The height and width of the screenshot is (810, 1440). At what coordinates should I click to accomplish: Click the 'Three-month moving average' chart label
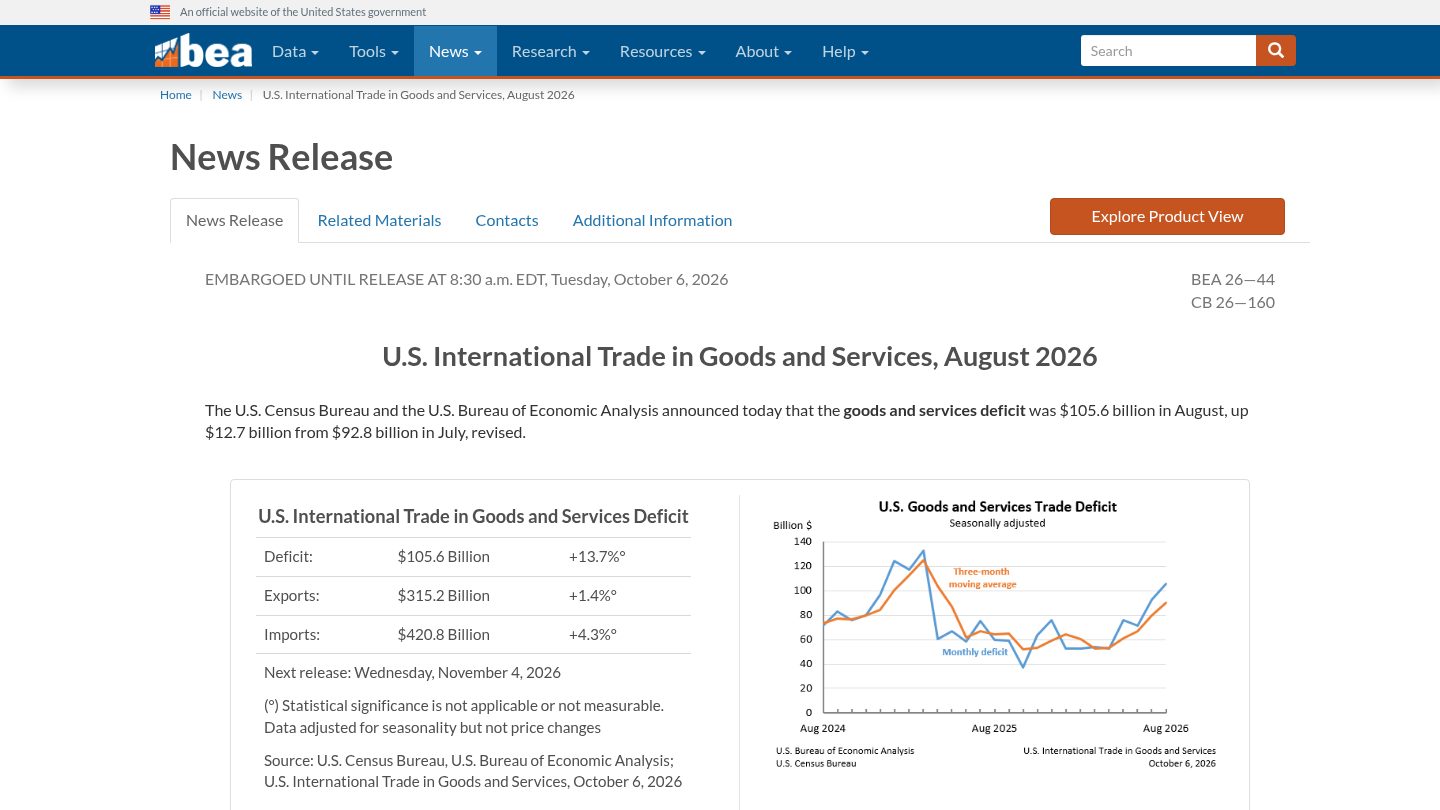pyautogui.click(x=982, y=578)
